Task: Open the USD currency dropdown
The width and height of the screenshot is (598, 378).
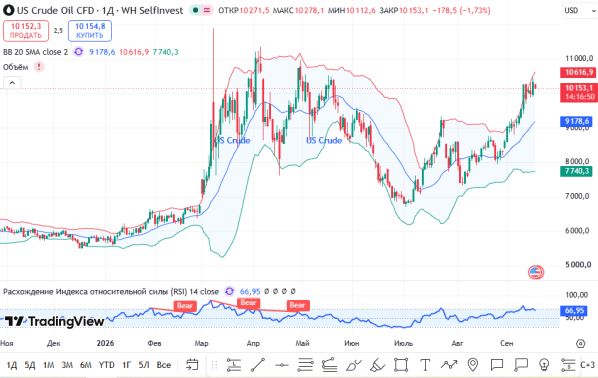Action: coord(580,10)
